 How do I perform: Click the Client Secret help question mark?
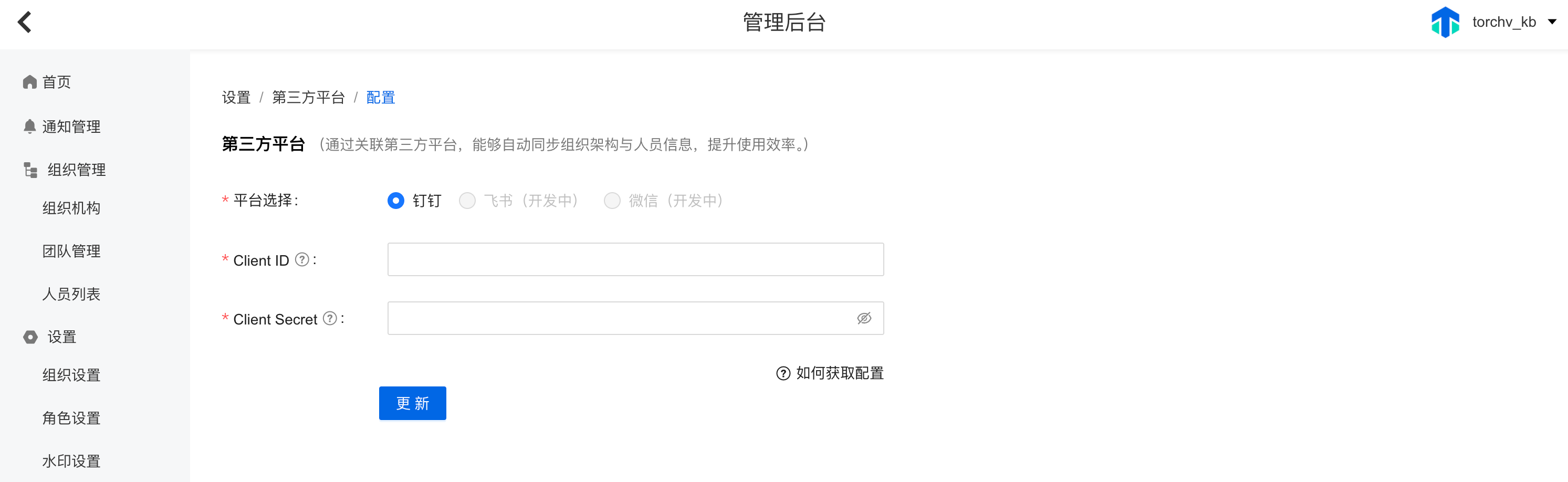pyautogui.click(x=330, y=318)
